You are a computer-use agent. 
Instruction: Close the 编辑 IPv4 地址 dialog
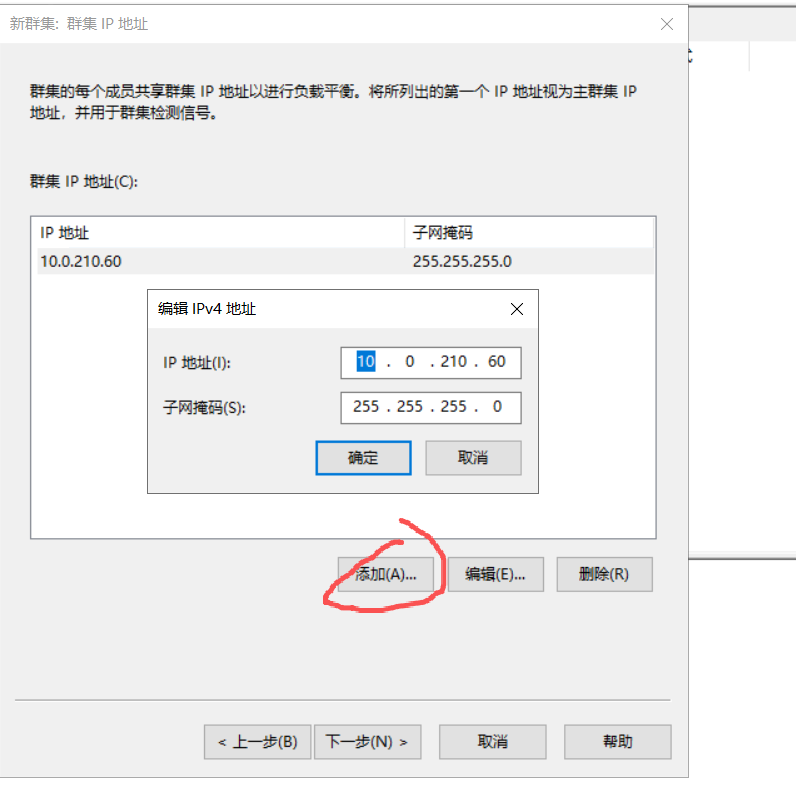pos(516,309)
